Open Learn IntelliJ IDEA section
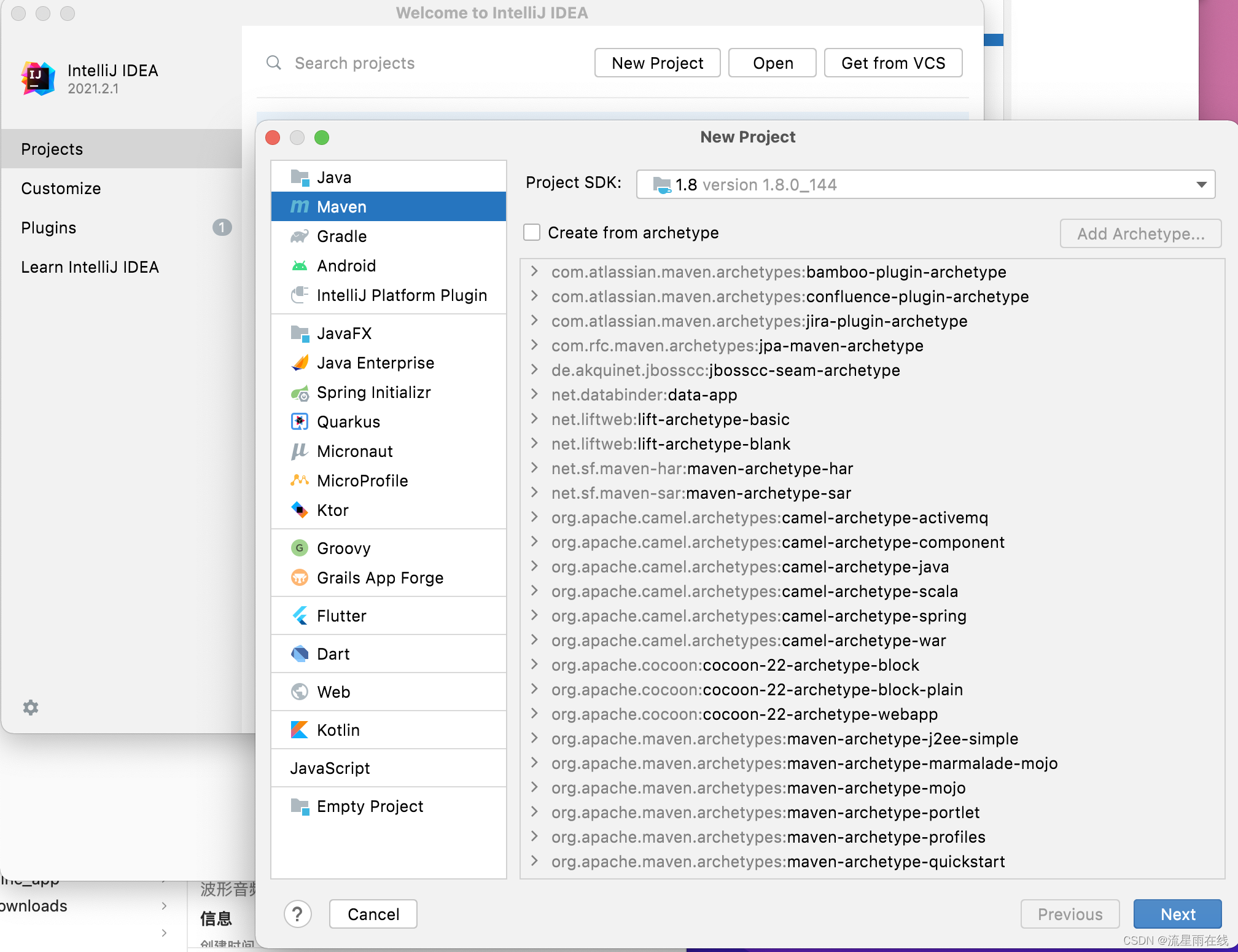 122,267
